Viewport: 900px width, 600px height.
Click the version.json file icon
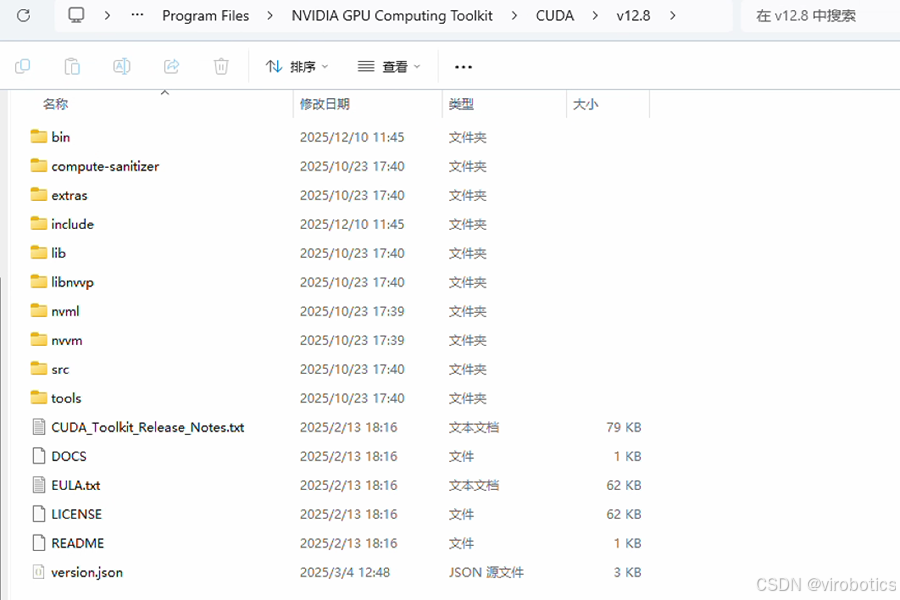(x=38, y=572)
